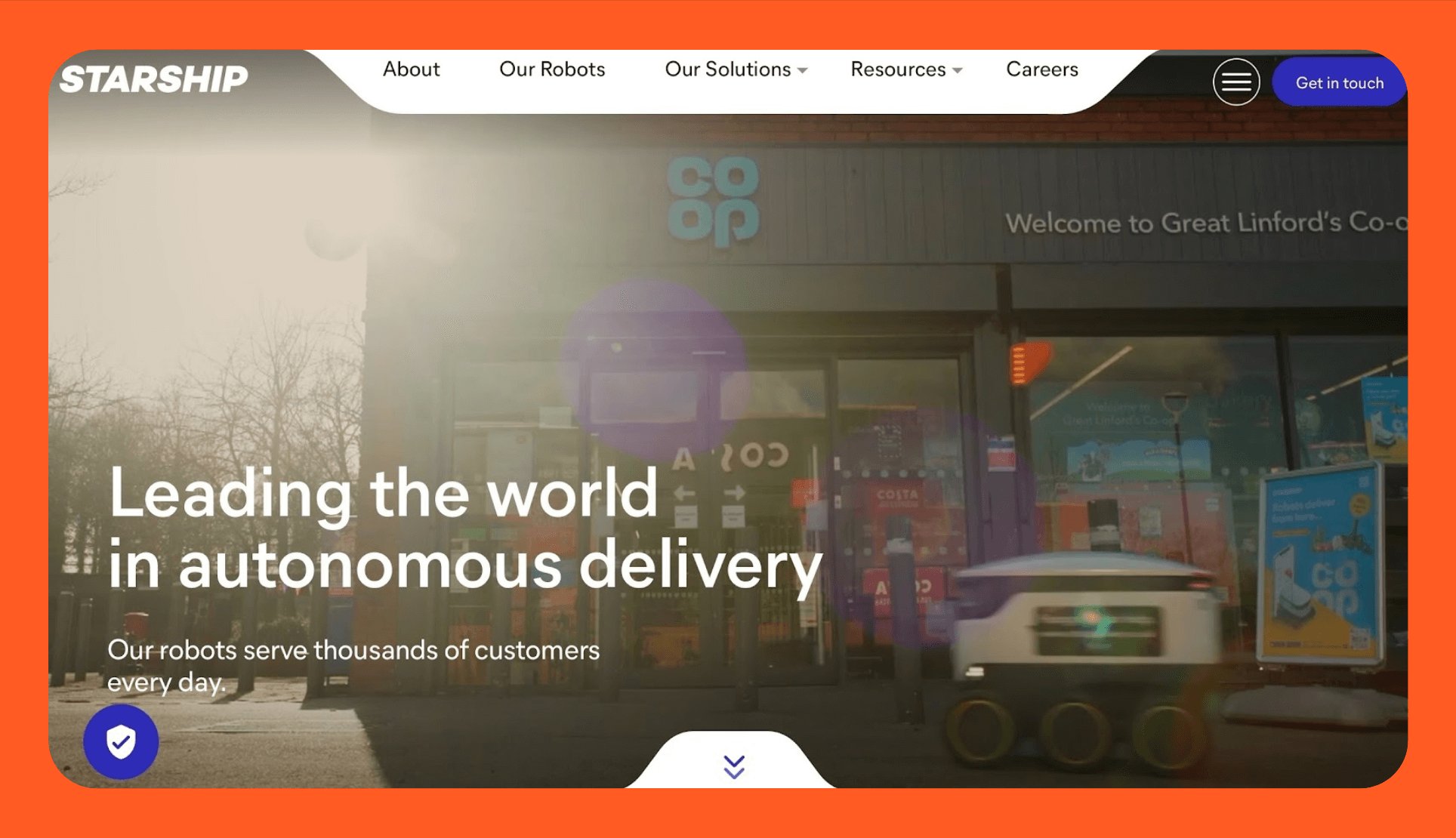
Task: Select the Resources menu label
Action: pos(898,69)
